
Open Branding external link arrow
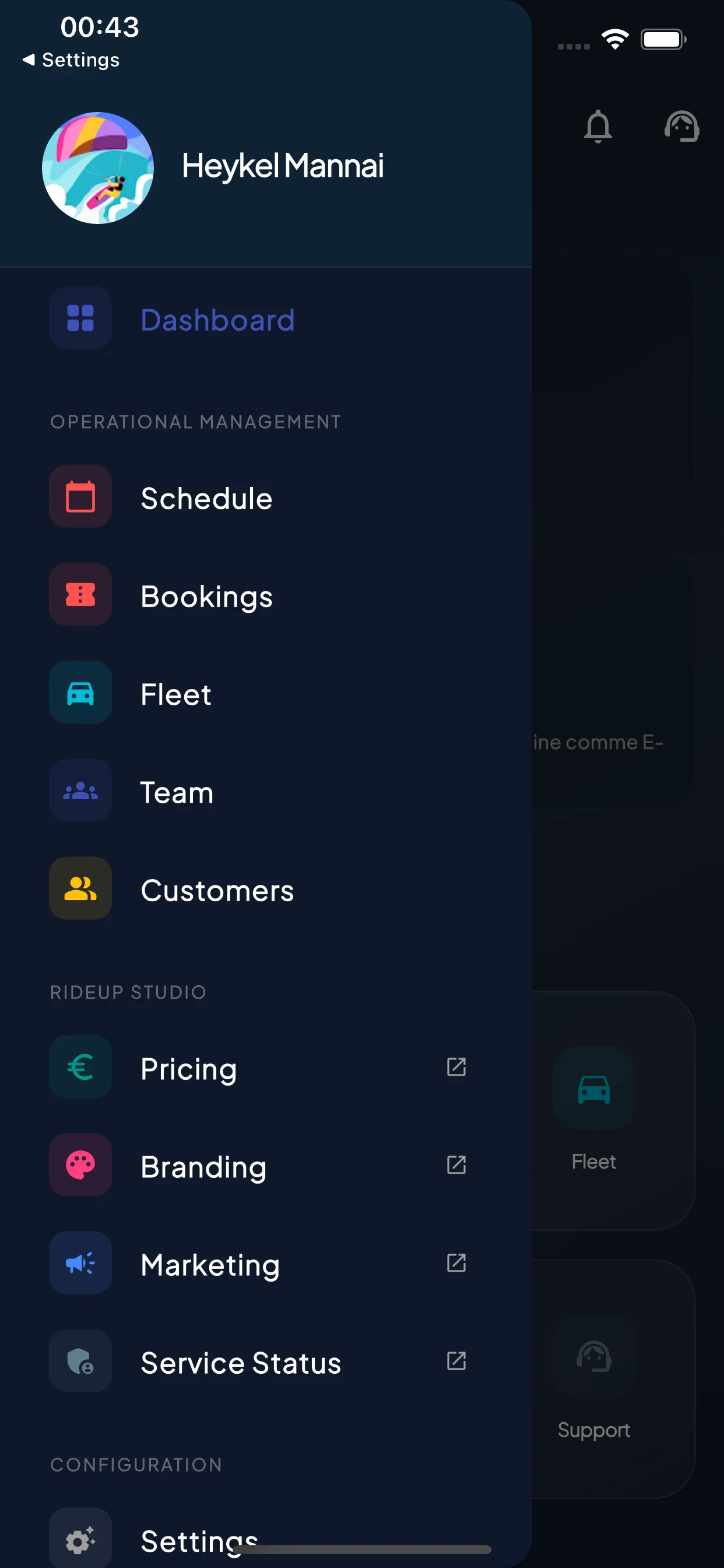pos(456,1165)
